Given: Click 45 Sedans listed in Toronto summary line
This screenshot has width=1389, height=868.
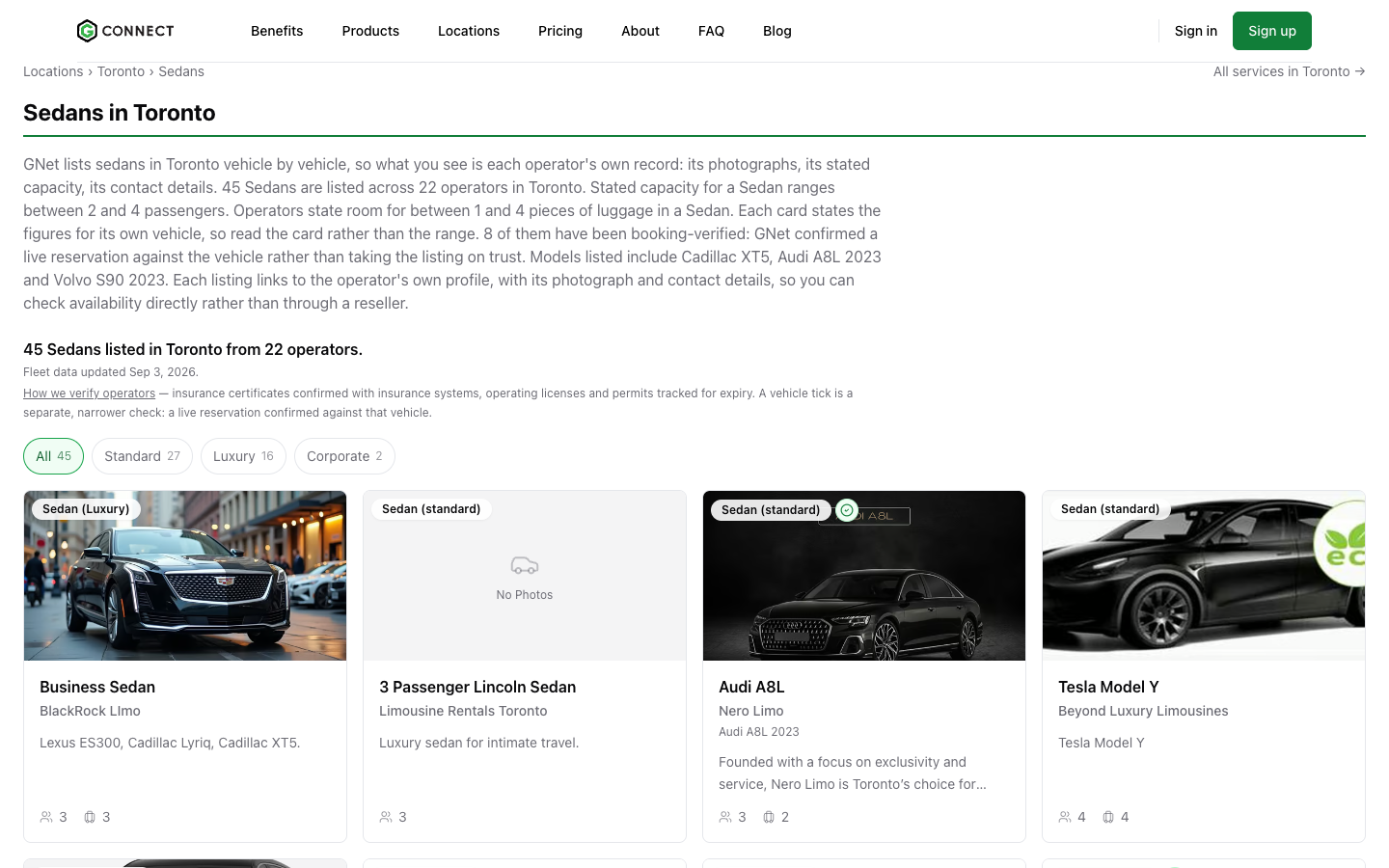Looking at the screenshot, I should tap(193, 349).
